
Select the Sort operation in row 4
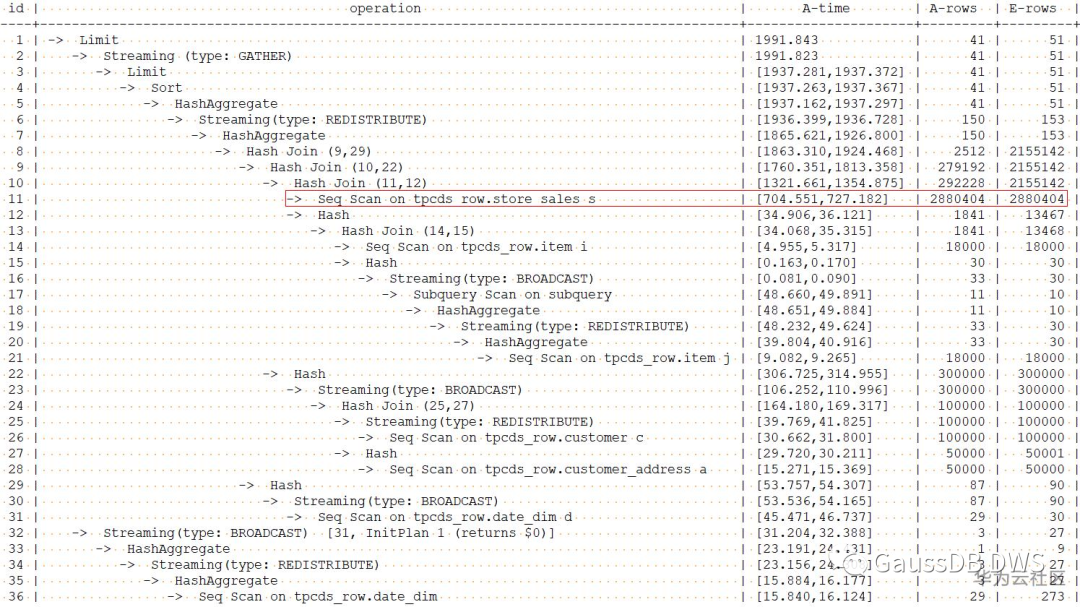pos(167,88)
